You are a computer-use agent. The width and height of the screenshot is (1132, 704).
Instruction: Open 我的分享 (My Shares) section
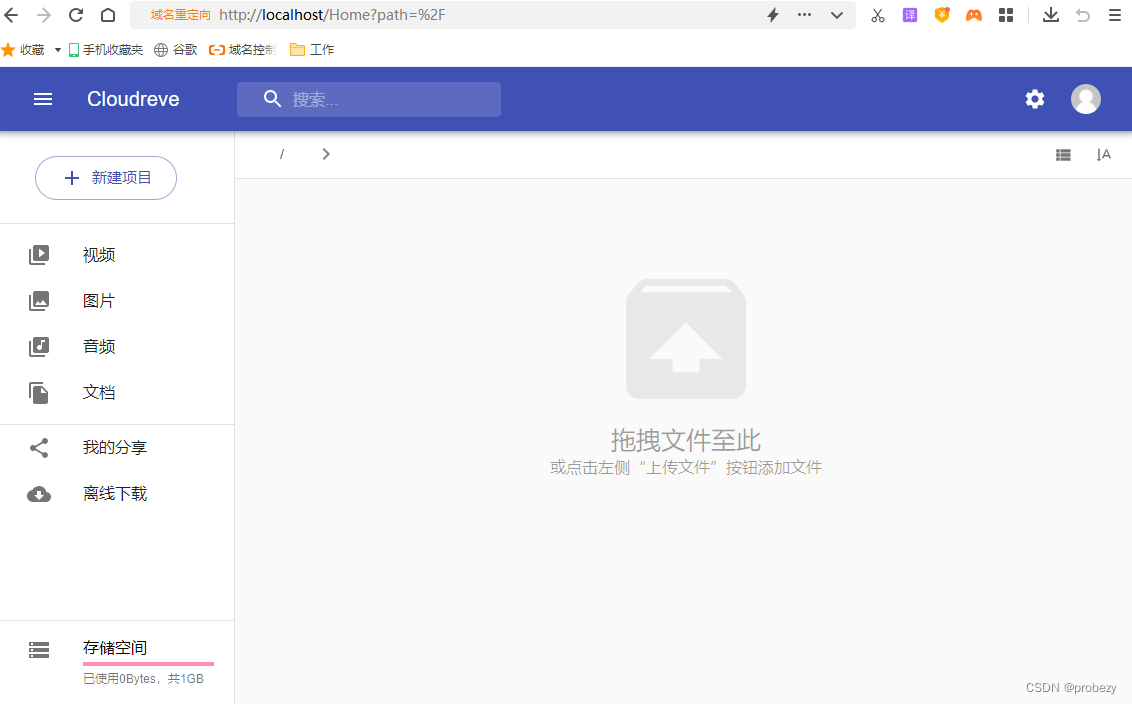coord(114,447)
